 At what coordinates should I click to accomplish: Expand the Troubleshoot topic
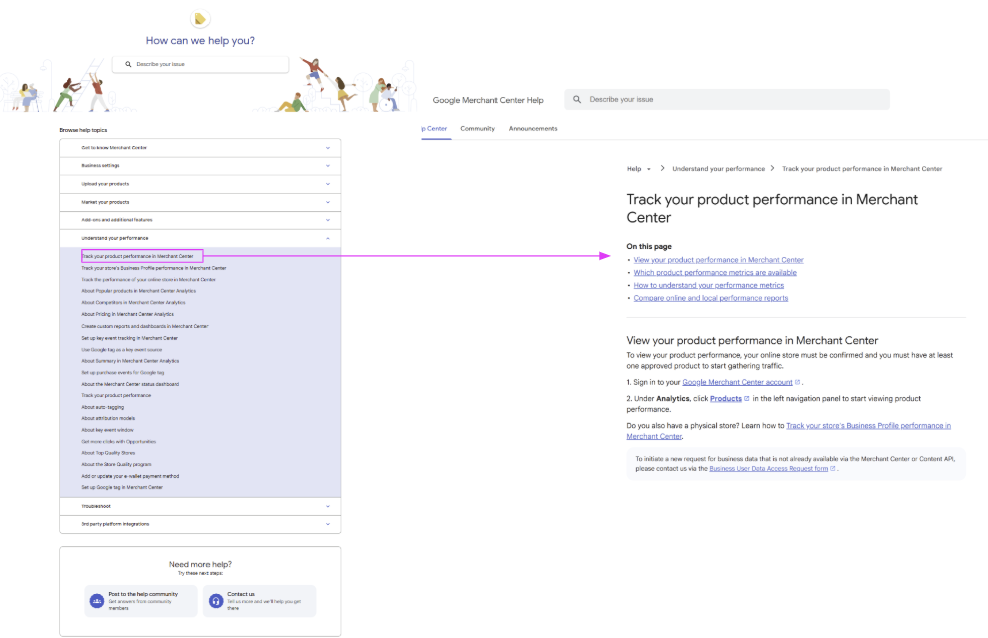[200, 506]
